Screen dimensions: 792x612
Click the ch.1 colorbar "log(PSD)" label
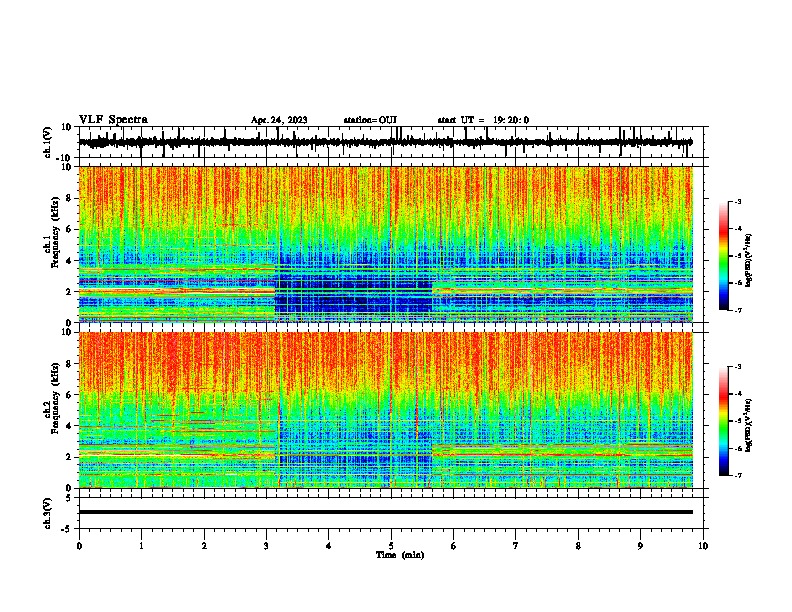coord(749,261)
